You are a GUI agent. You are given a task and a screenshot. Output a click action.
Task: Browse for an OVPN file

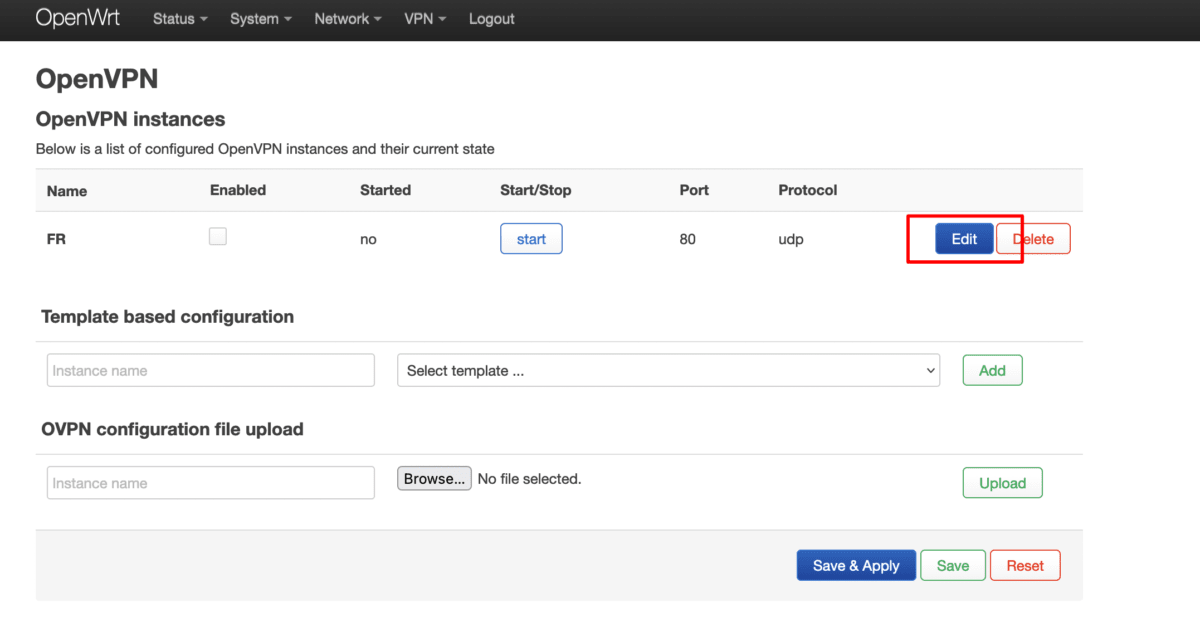(x=434, y=479)
